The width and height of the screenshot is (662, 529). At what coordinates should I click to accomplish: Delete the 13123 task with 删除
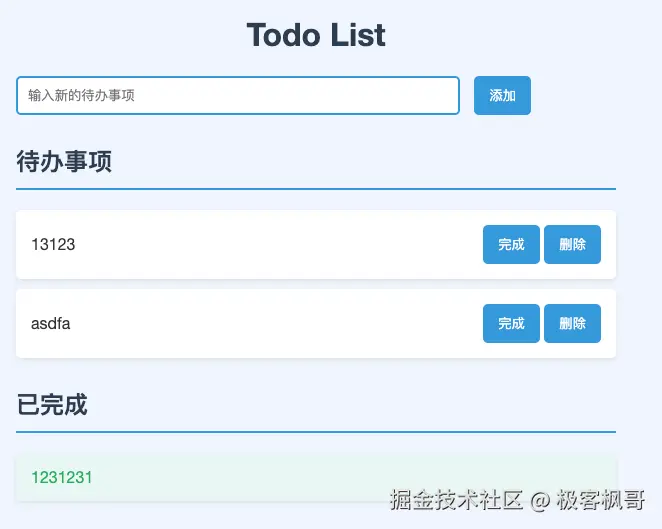tap(572, 245)
